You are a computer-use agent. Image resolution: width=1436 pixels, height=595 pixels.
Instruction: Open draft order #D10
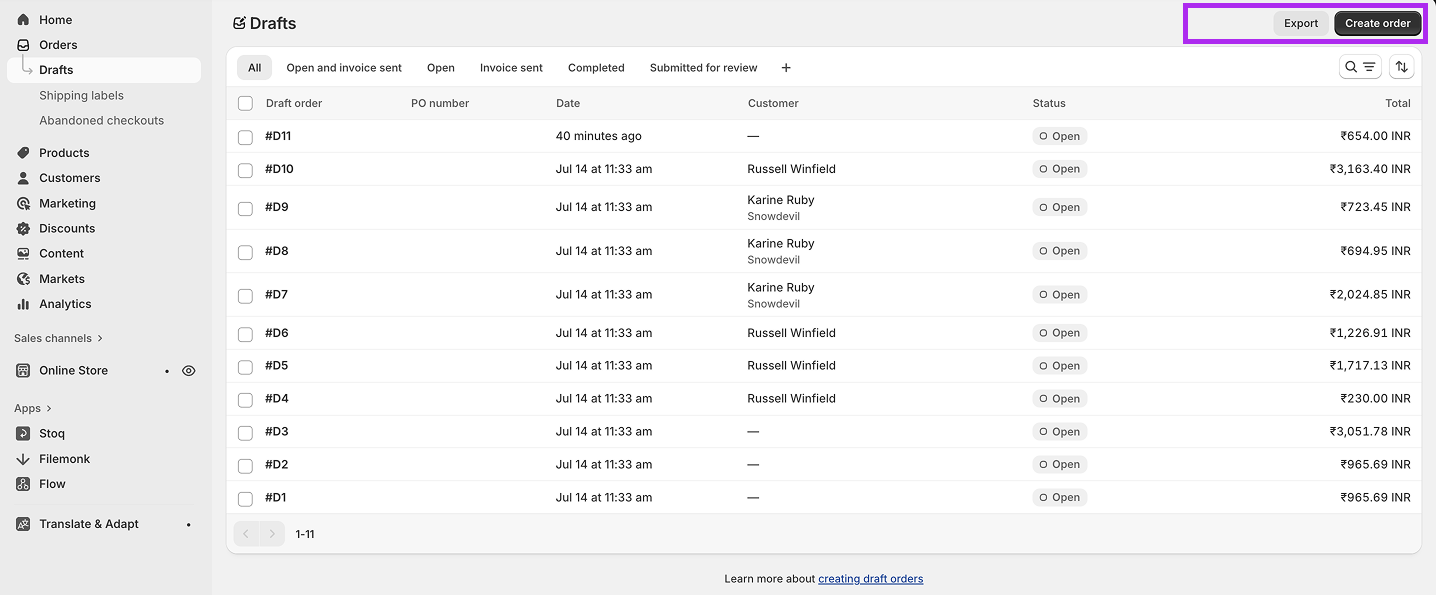coord(279,169)
